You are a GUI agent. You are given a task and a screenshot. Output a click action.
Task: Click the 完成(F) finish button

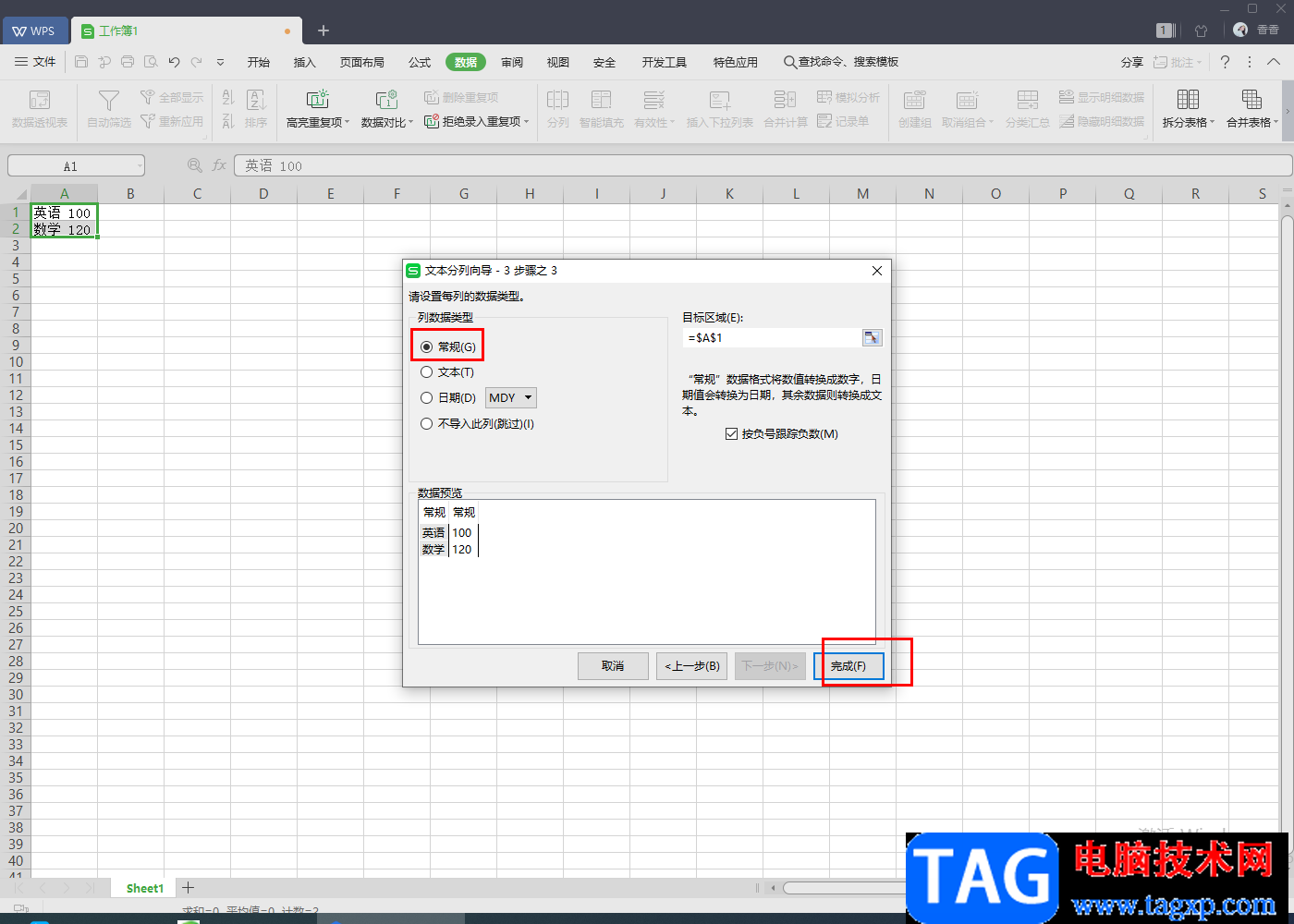click(x=848, y=666)
